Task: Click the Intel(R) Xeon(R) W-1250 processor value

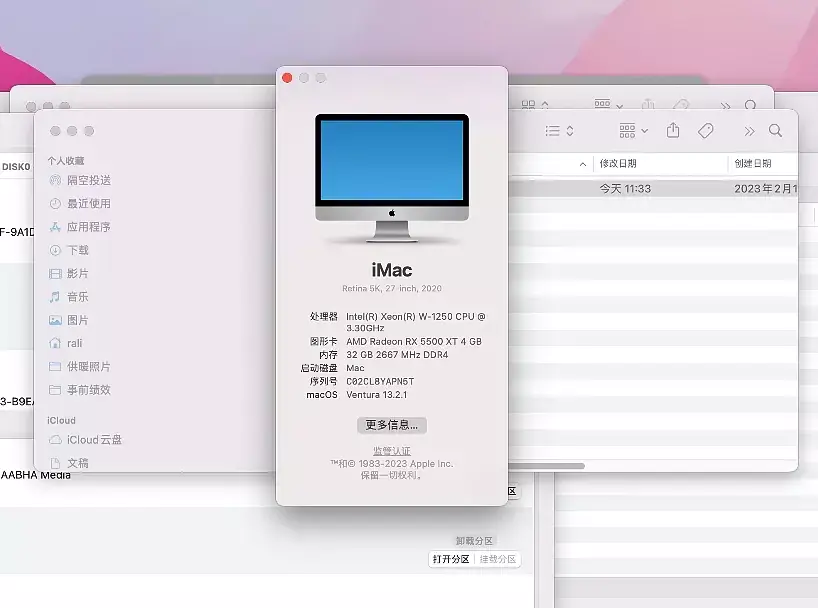Action: [416, 322]
